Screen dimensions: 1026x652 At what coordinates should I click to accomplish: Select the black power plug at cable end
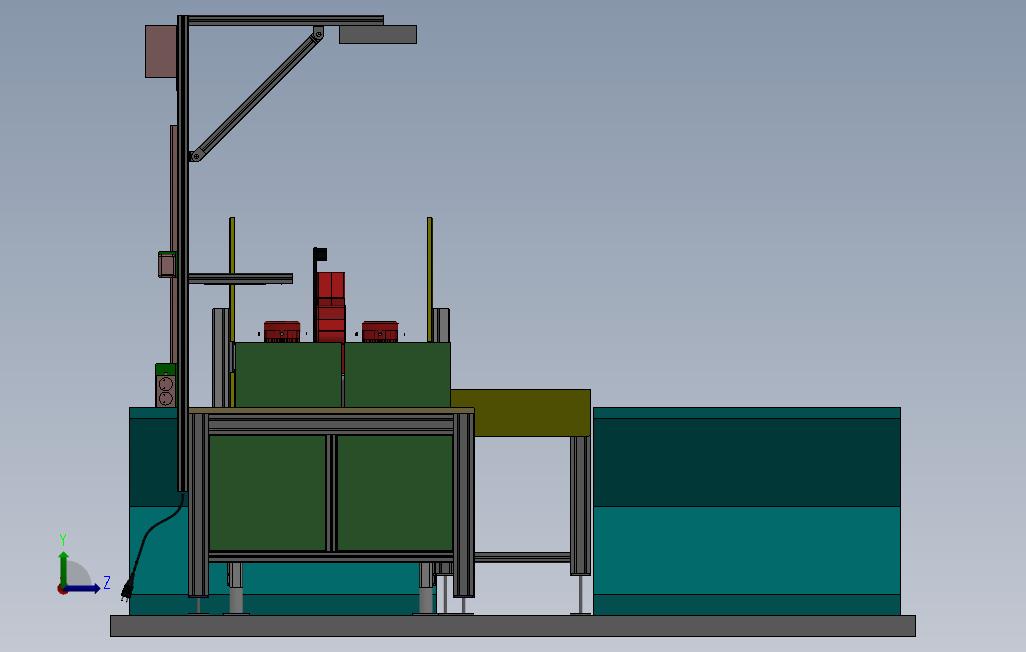(x=128, y=588)
